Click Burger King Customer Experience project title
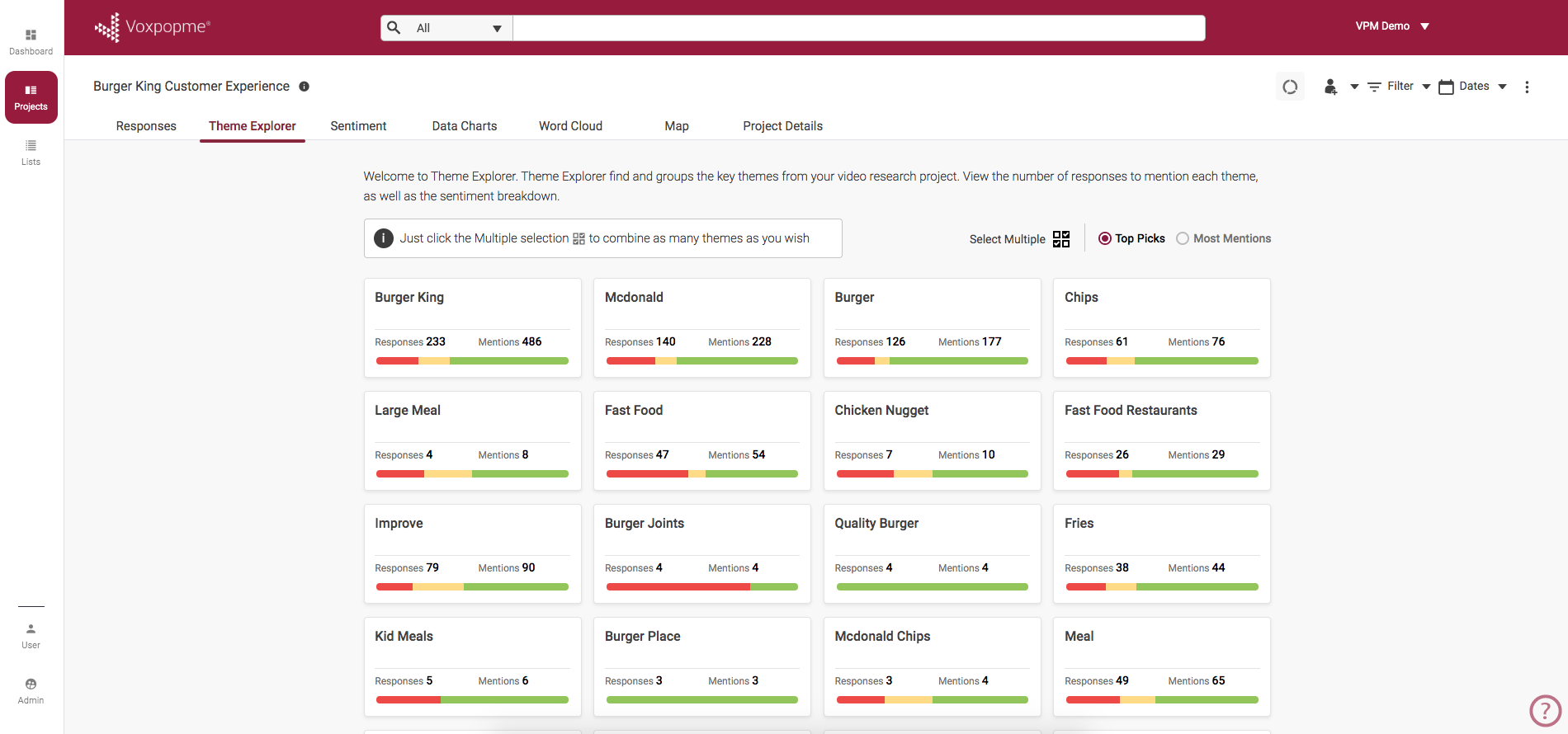 coord(191,87)
